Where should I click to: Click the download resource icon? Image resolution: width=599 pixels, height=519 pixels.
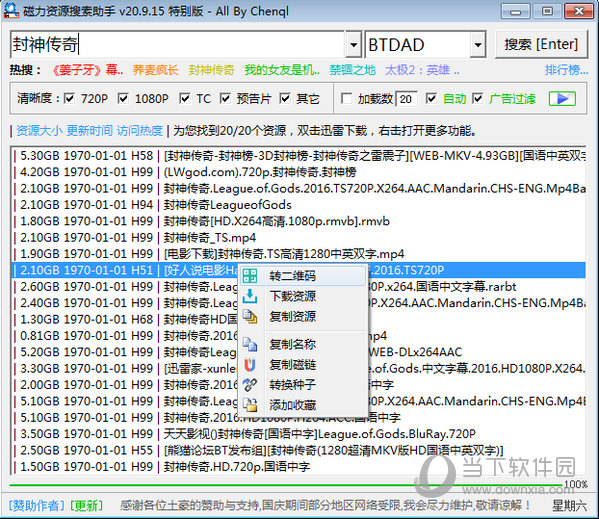pyautogui.click(x=250, y=296)
